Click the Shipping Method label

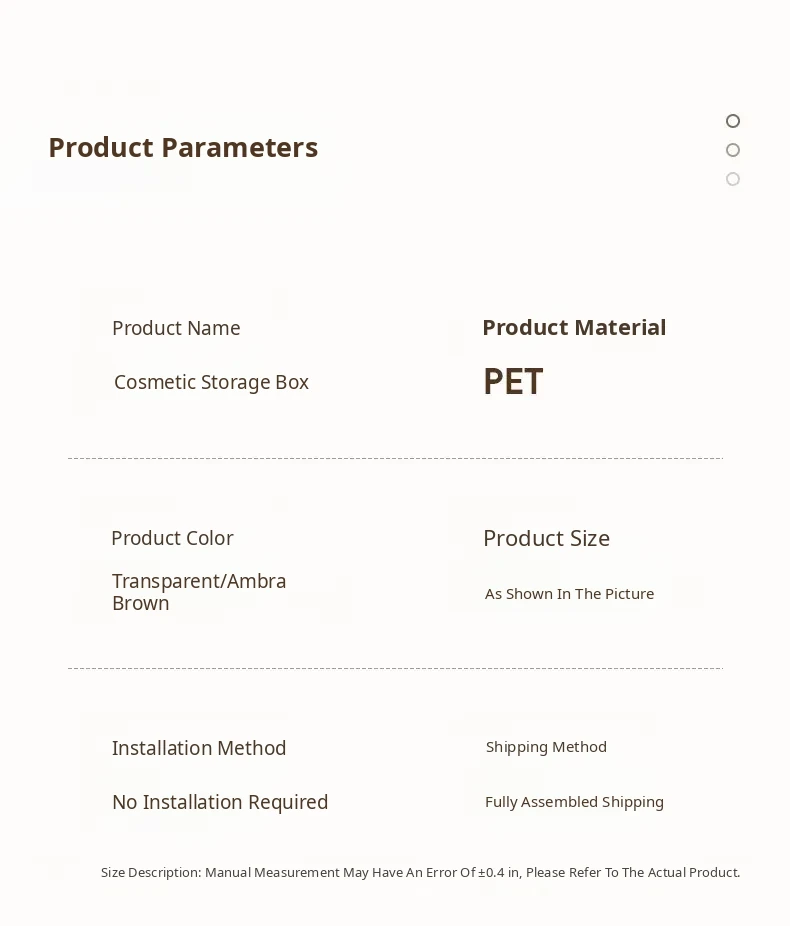tap(546, 747)
